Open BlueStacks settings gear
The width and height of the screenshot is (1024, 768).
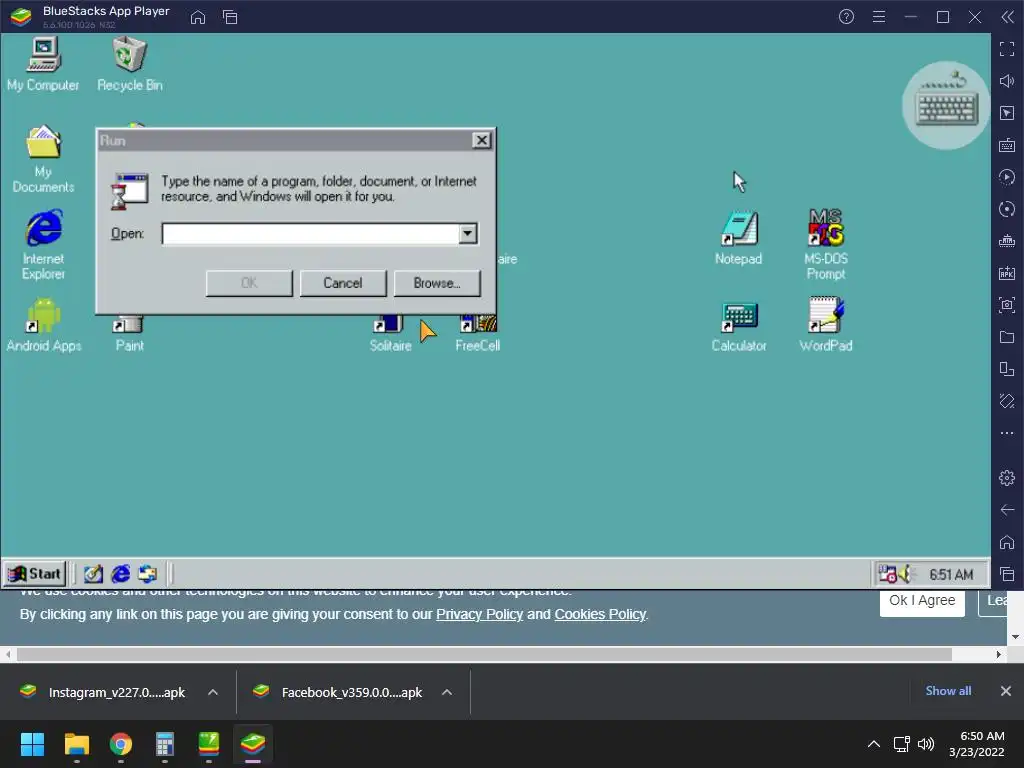pos(1007,478)
